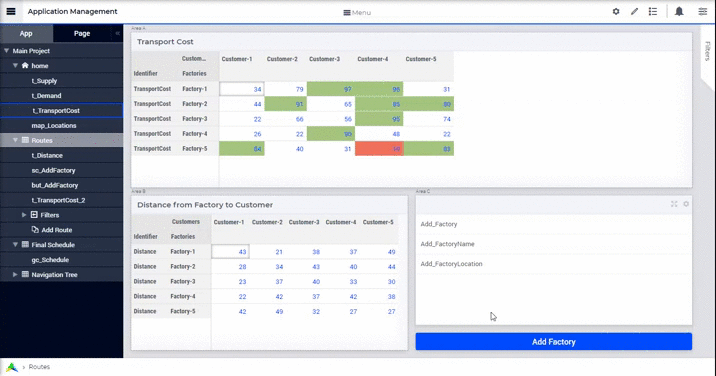Click Distance from Factory to Customer title
Viewport: 716px width, 376px height.
205,205
